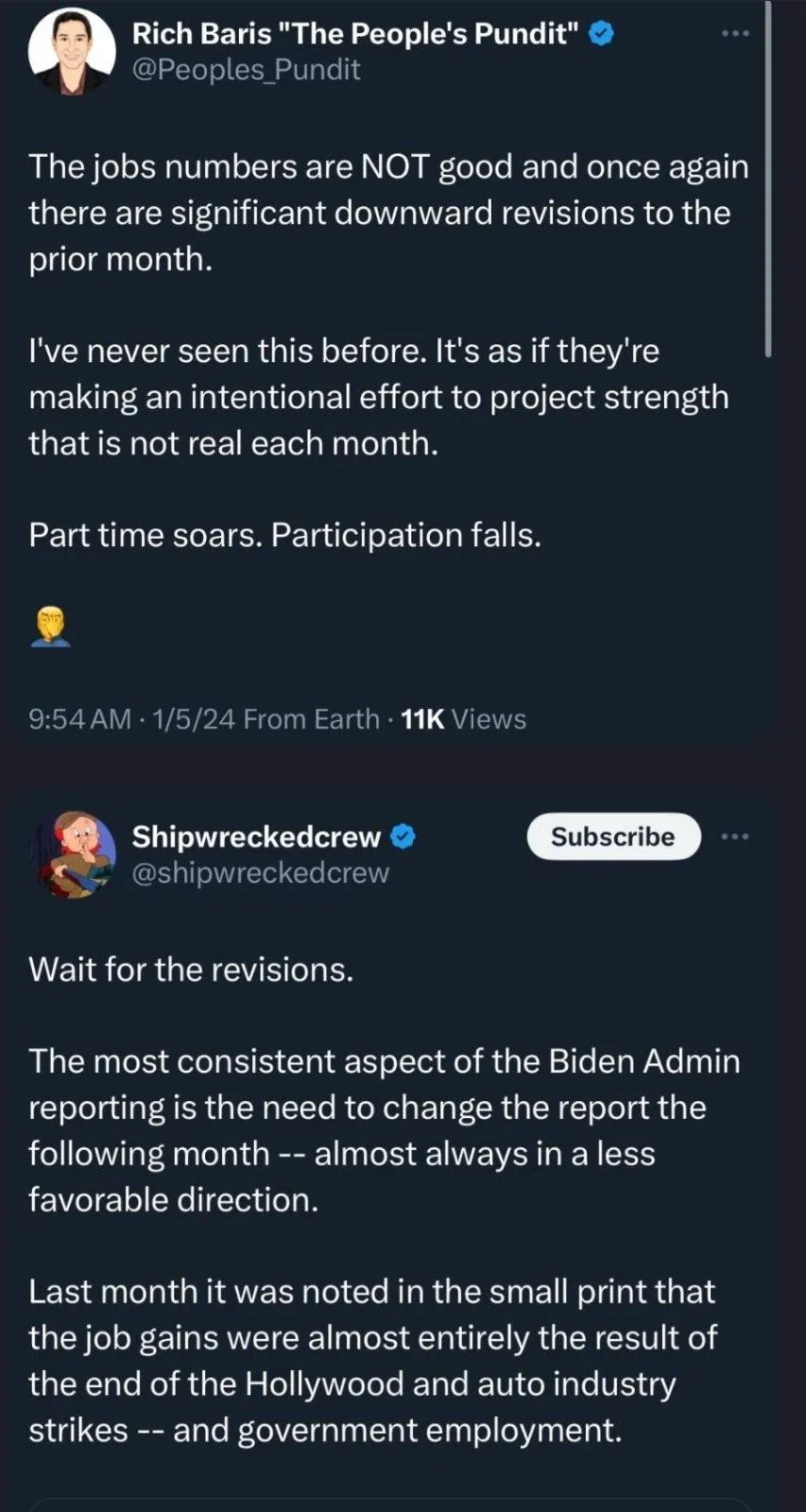Screen dimensions: 806x1512
Task: Click the paragraph about Hollywood and auto strikes
Action: 372,1361
